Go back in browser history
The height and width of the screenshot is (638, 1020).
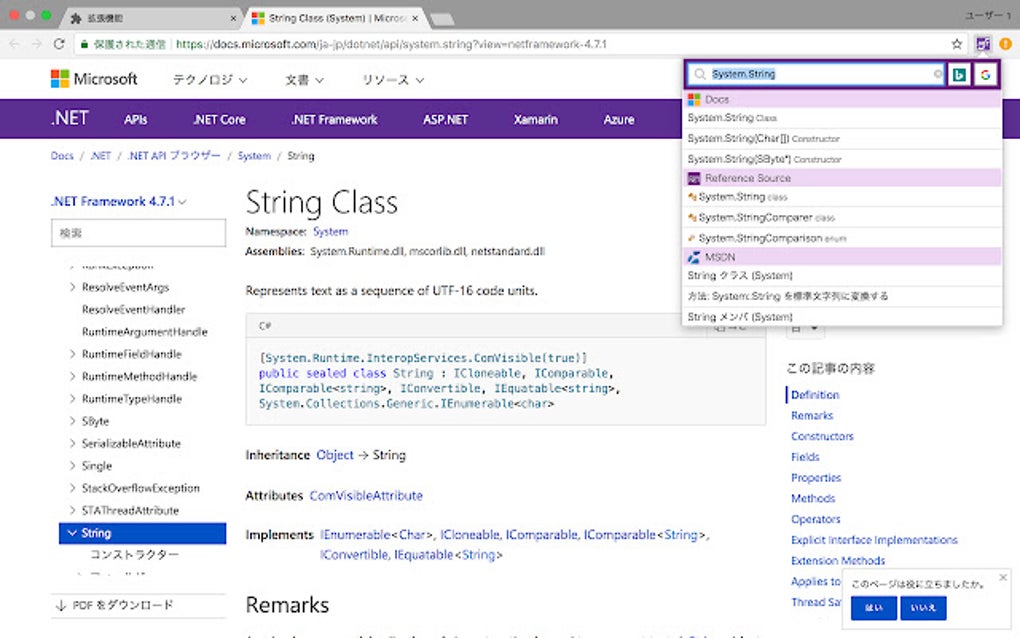(x=14, y=44)
